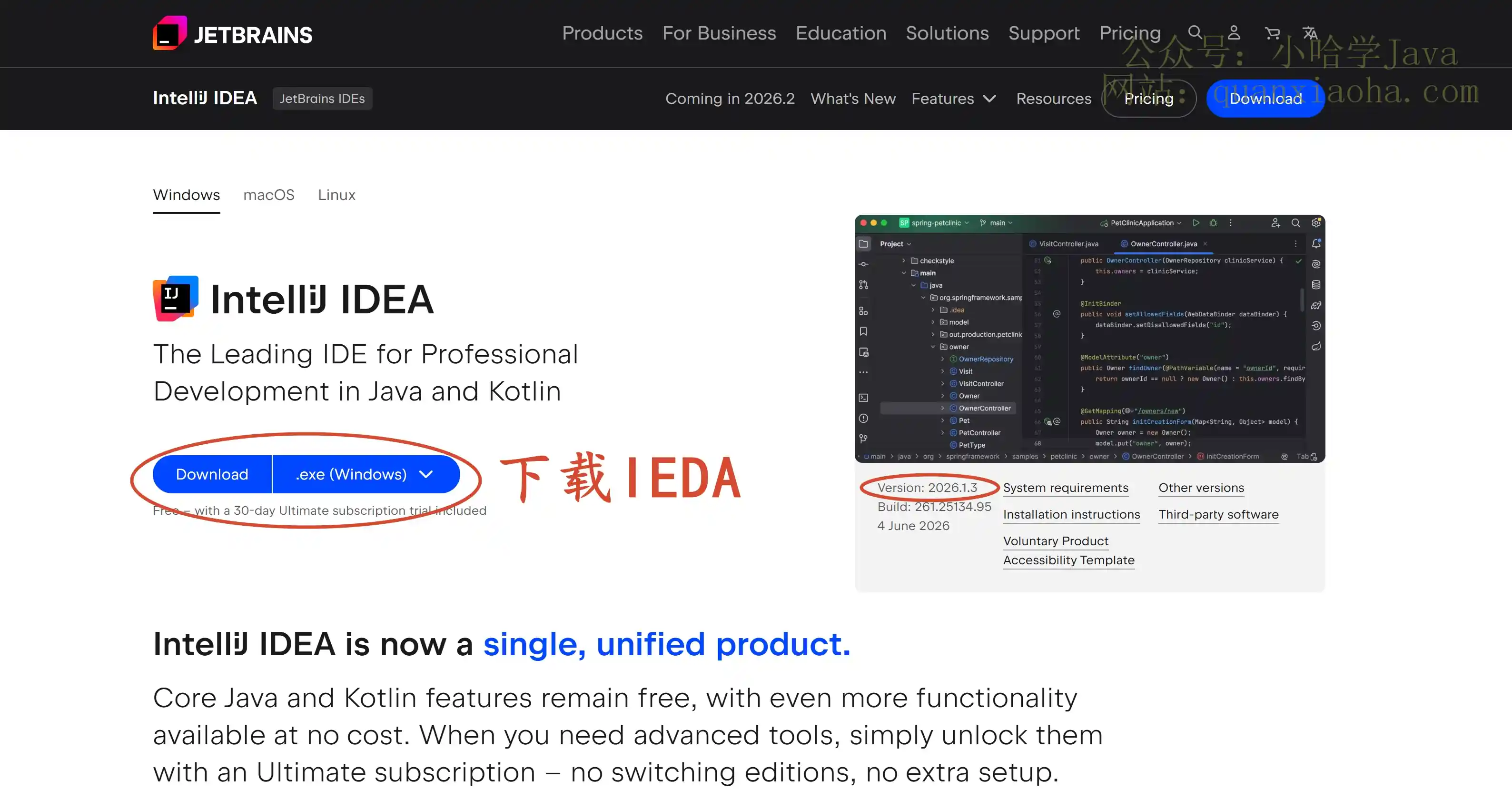Viewport: 1512px width, 790px height.
Task: Close the OwnerController.java tab in the IDE screenshot
Action: pyautogui.click(x=1205, y=244)
